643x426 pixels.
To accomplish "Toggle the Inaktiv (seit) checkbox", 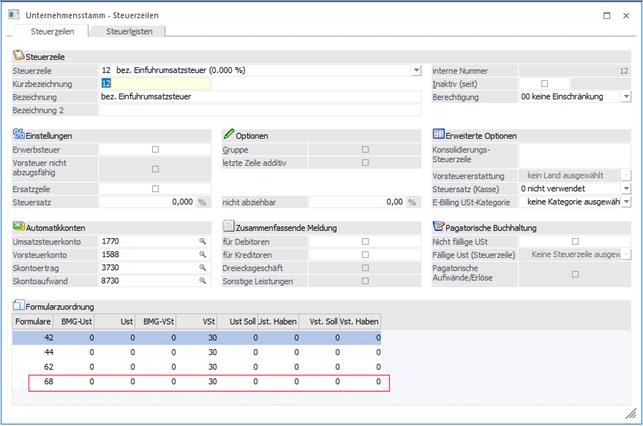I will click(544, 83).
